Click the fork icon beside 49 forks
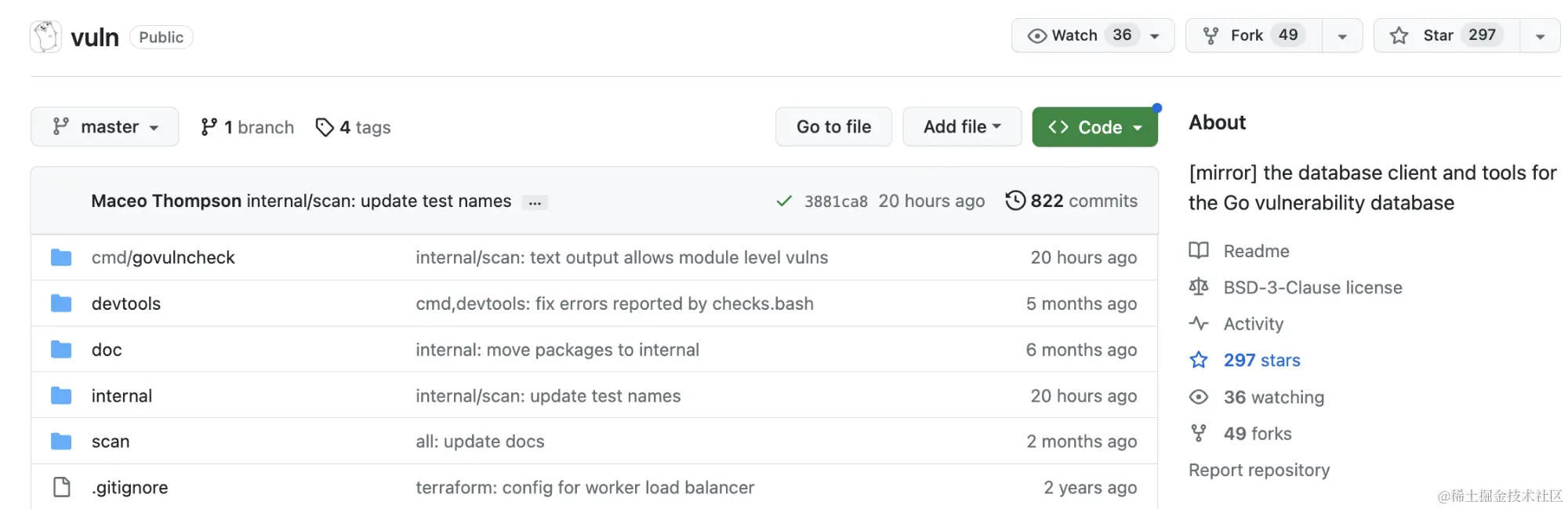 [1199, 433]
